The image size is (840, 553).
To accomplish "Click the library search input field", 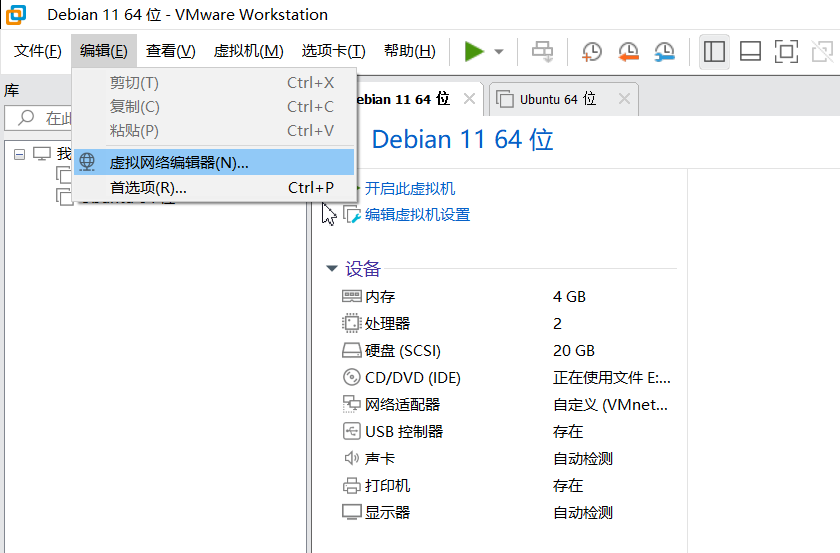I will click(x=39, y=118).
